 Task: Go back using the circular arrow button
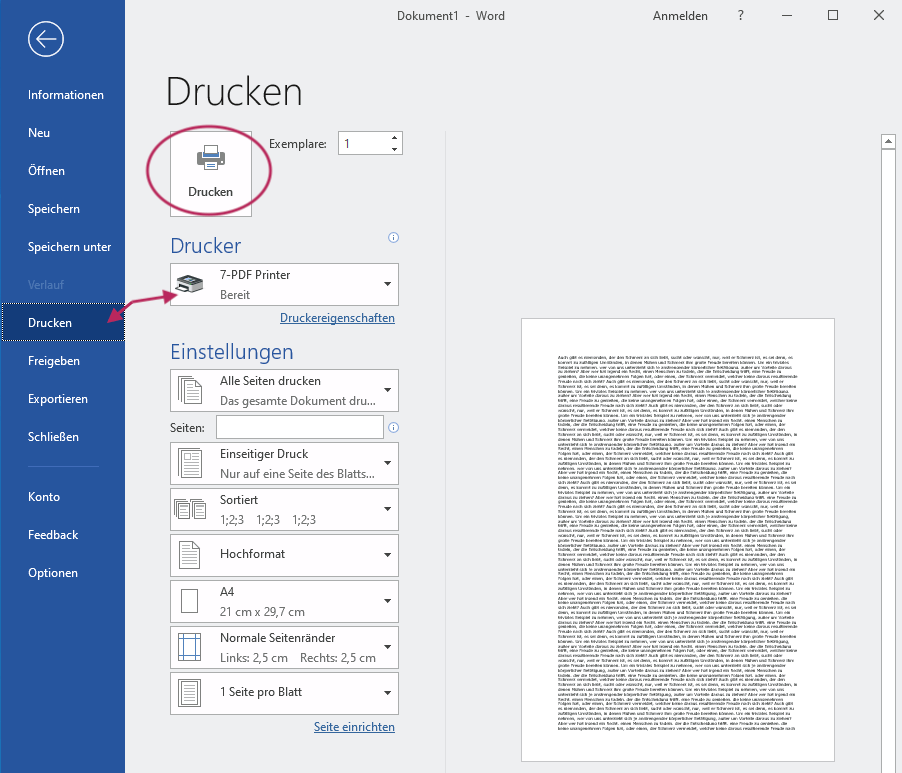pyautogui.click(x=45, y=39)
